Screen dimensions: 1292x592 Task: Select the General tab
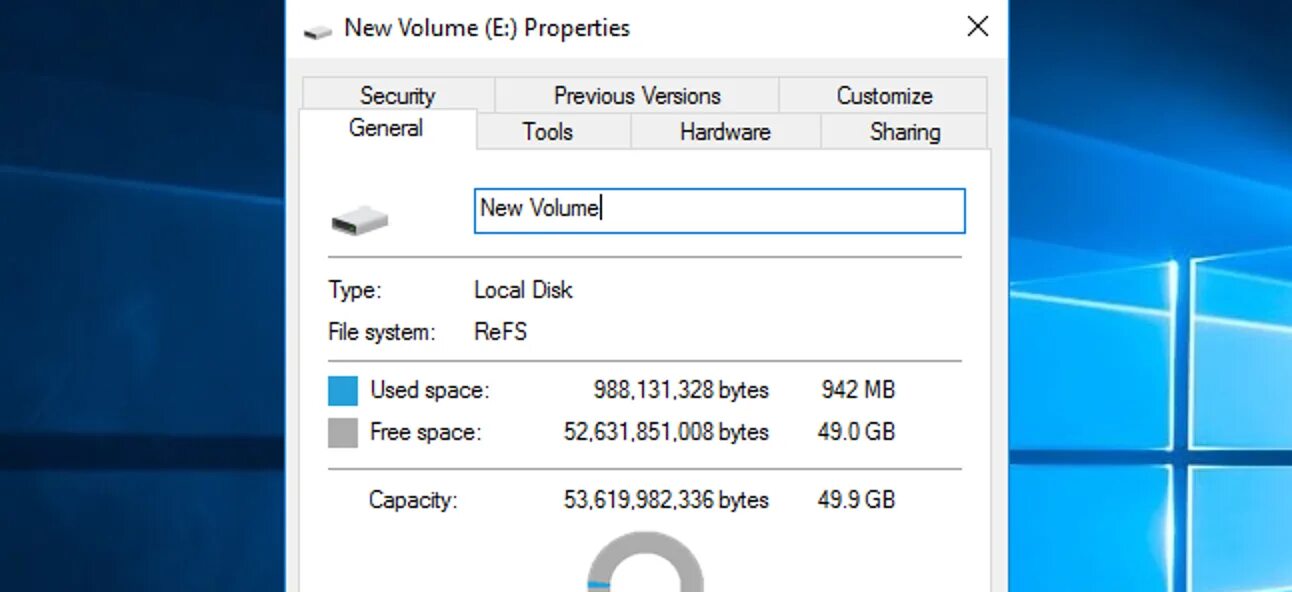(x=386, y=129)
